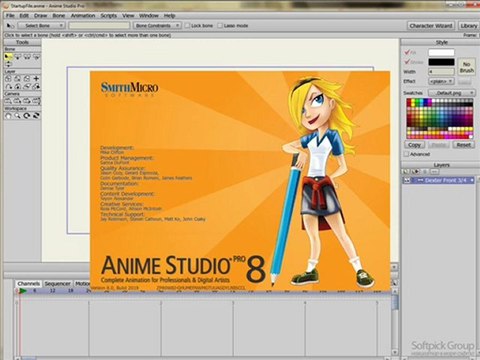Image resolution: width=480 pixels, height=360 pixels.
Task: Click the Delete Layer icon in Layers panel
Action: [425, 171]
